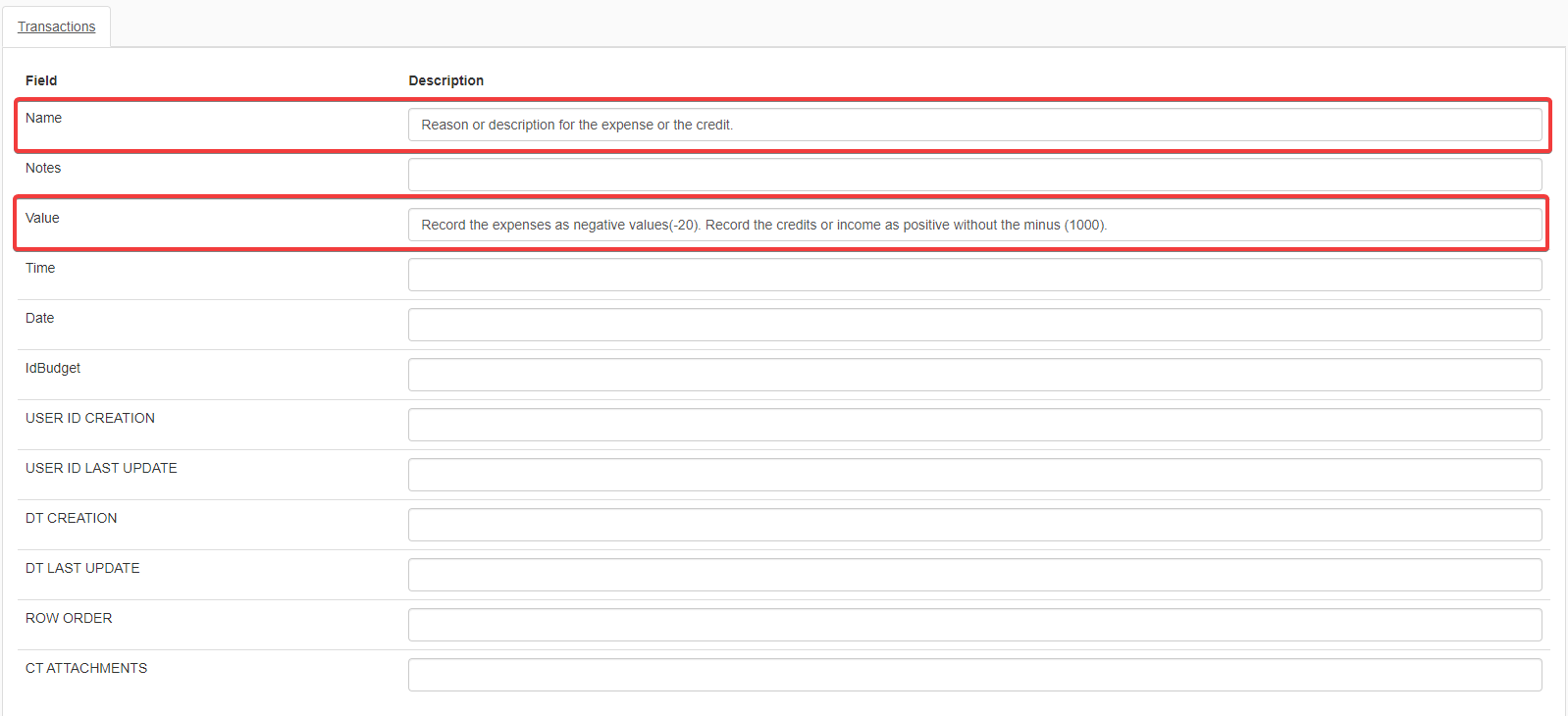Focus the Notes description text box
This screenshot has height=716, width=1568.
pyautogui.click(x=973, y=175)
